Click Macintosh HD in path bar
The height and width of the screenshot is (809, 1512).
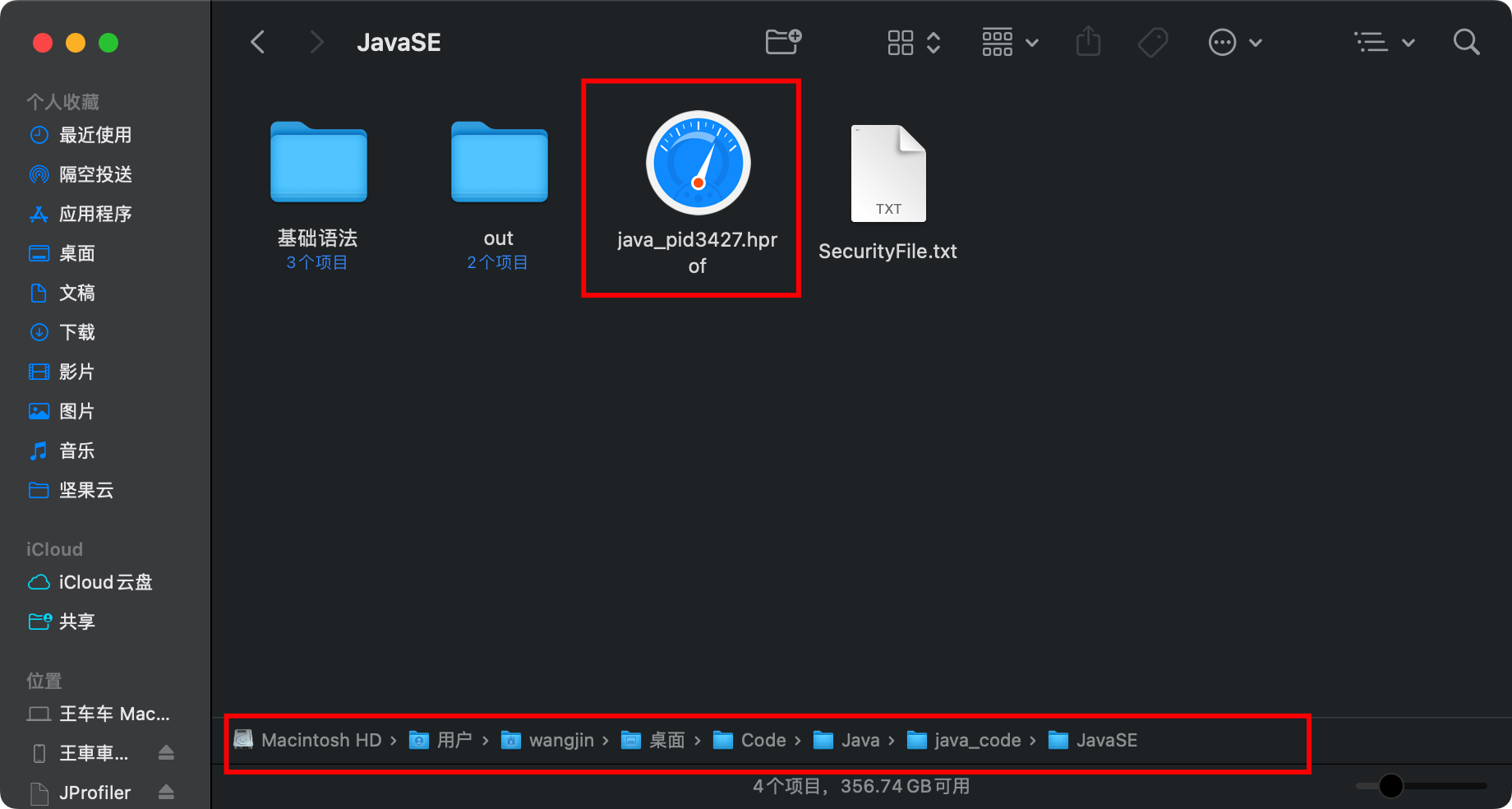click(308, 740)
